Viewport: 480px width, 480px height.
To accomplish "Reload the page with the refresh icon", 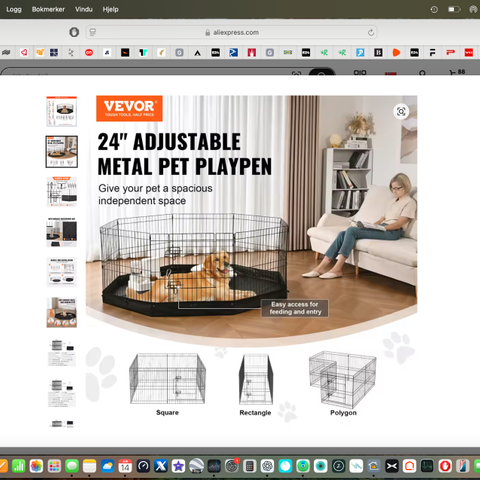I will (371, 32).
